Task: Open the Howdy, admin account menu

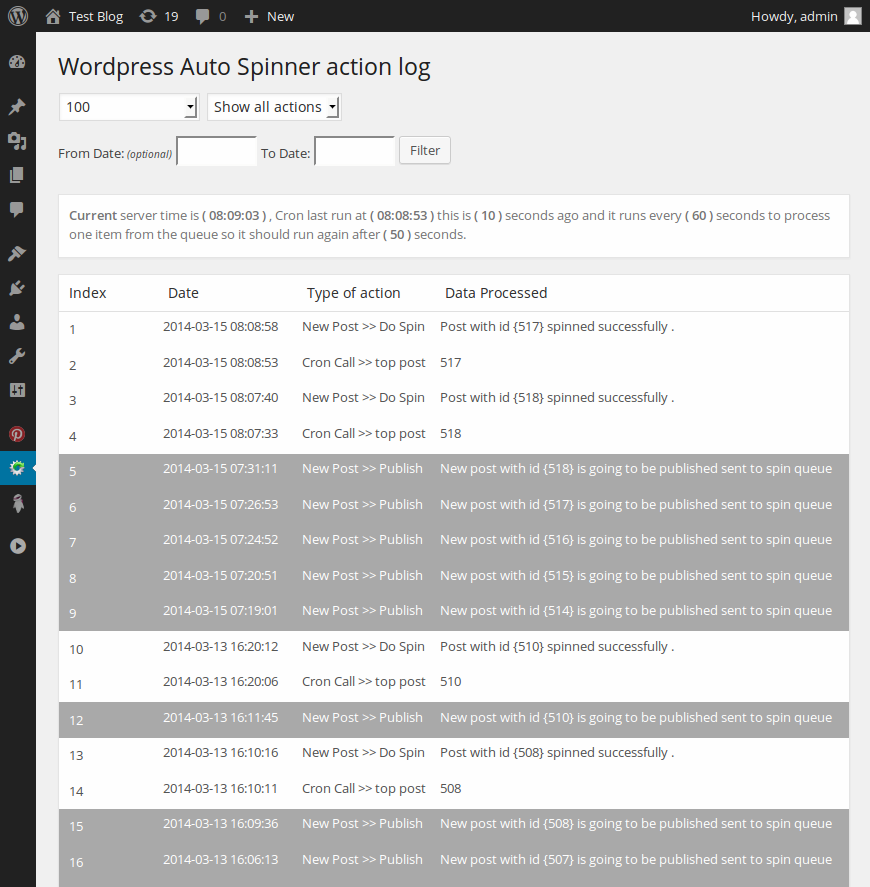Action: point(806,16)
